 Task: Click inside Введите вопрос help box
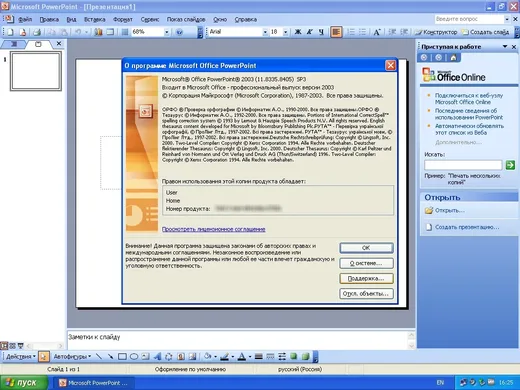469,19
